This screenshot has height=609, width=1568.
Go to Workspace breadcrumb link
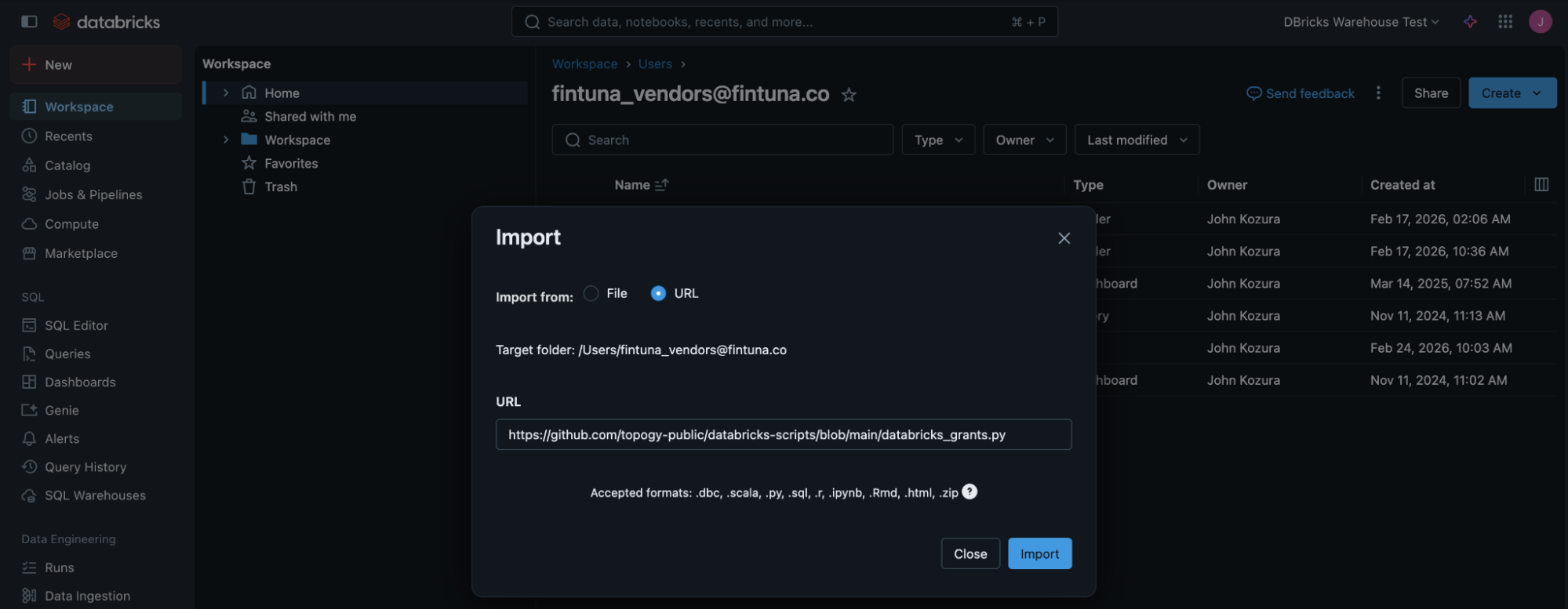pyautogui.click(x=584, y=64)
